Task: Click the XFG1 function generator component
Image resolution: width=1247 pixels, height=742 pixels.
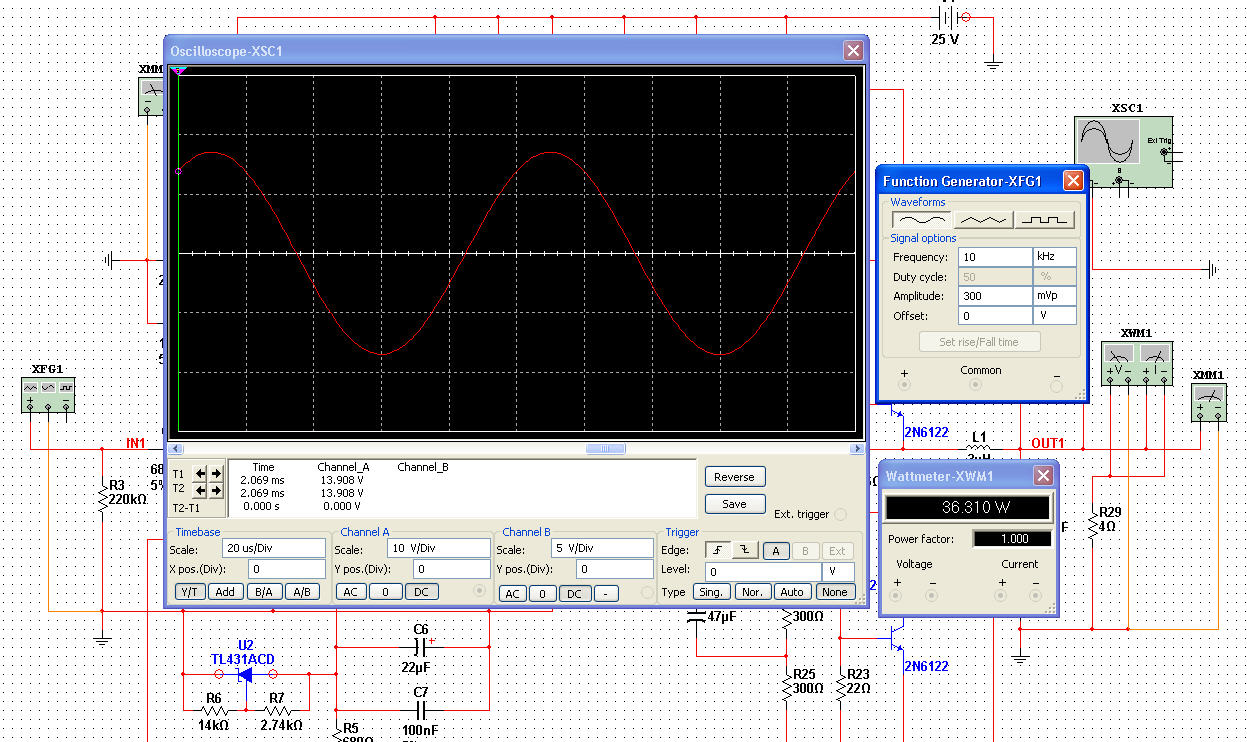Action: [48, 395]
